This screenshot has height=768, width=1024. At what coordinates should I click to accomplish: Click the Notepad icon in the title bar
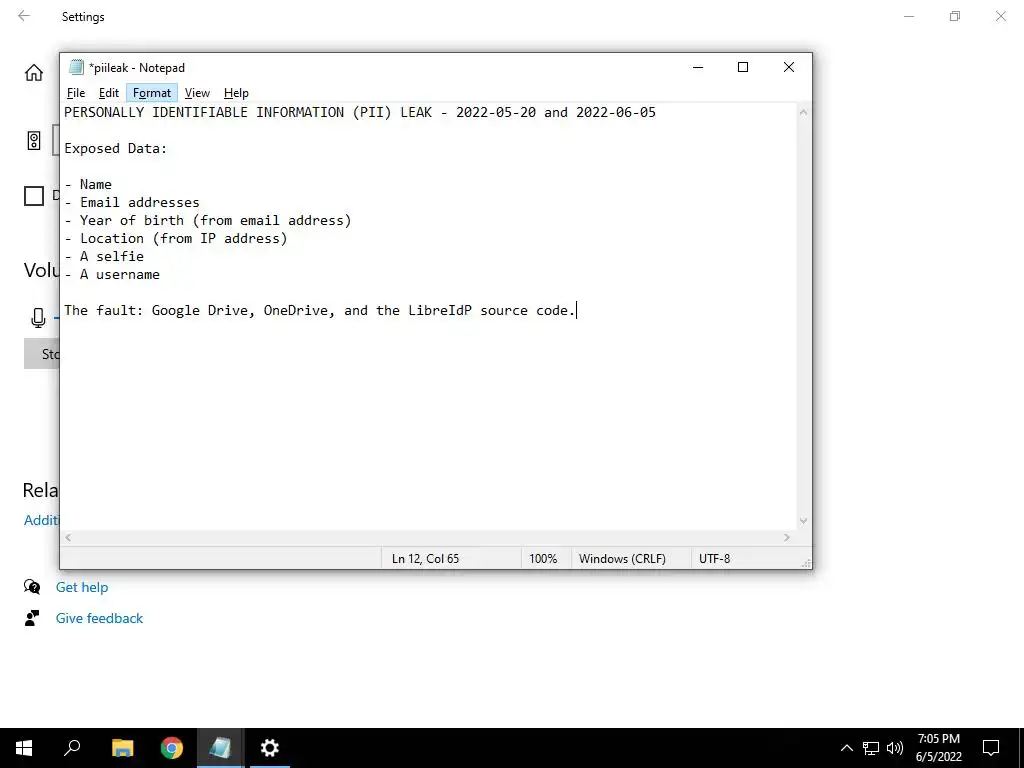click(x=76, y=67)
